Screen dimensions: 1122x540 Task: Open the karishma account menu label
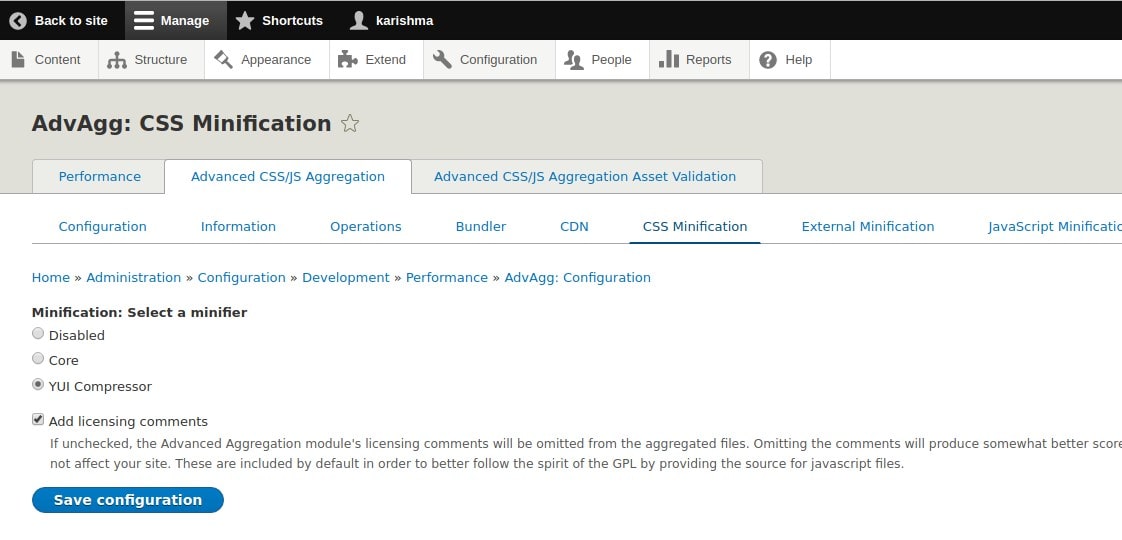(x=404, y=21)
